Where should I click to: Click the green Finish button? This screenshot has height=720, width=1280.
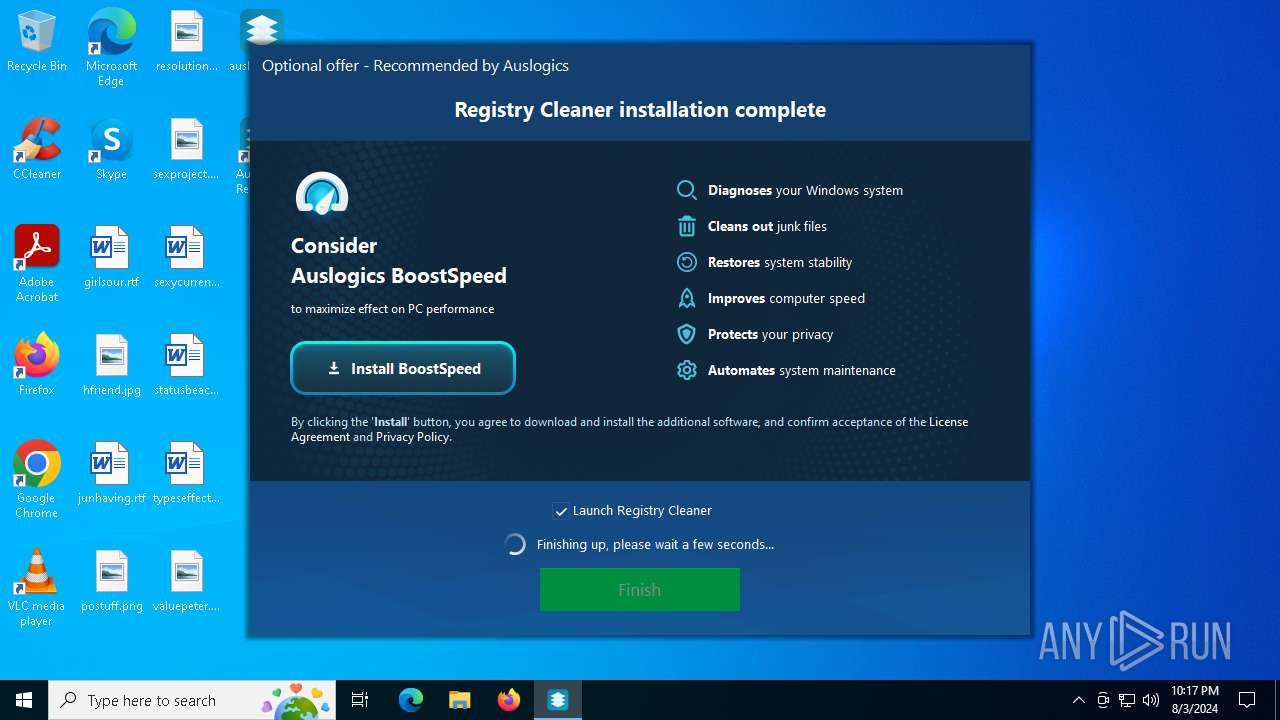(x=640, y=590)
